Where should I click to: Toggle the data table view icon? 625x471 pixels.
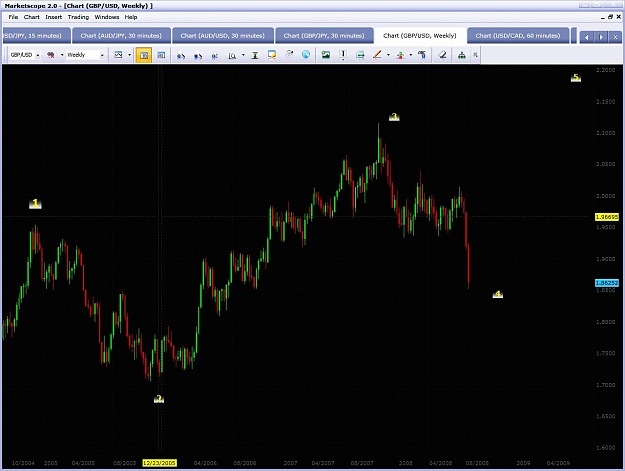tap(161, 55)
